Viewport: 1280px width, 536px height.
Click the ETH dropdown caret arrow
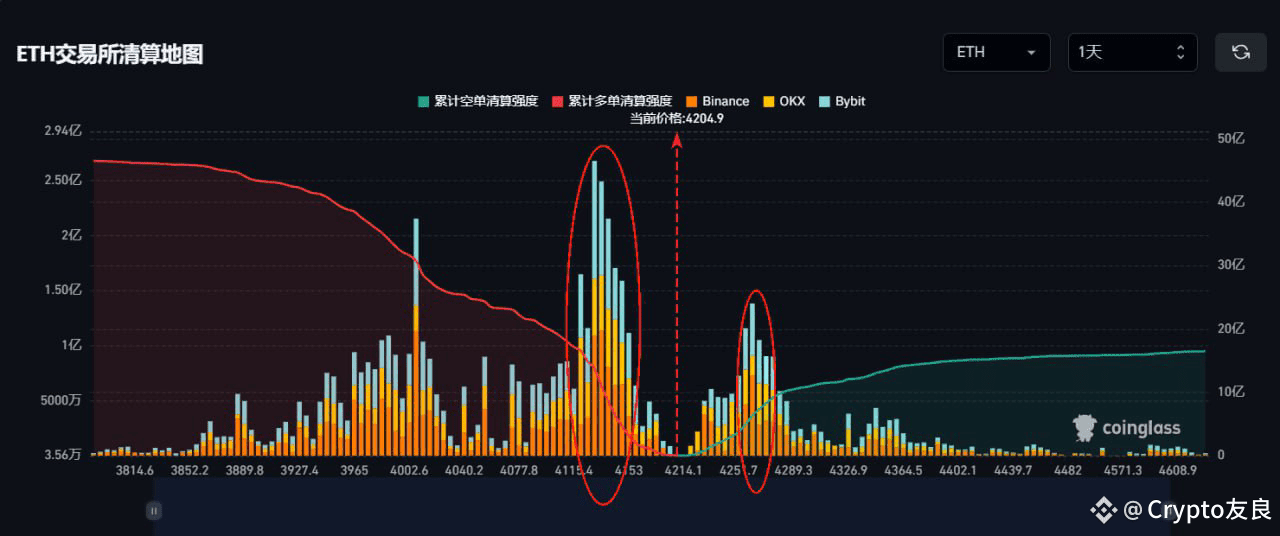[x=1031, y=53]
